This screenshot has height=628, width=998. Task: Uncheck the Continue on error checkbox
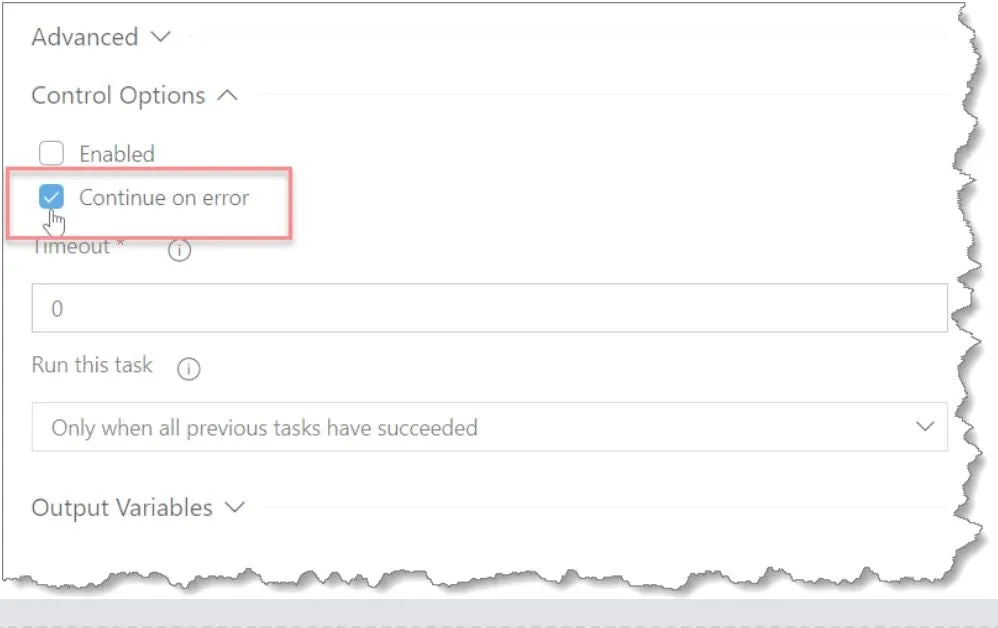point(51,197)
